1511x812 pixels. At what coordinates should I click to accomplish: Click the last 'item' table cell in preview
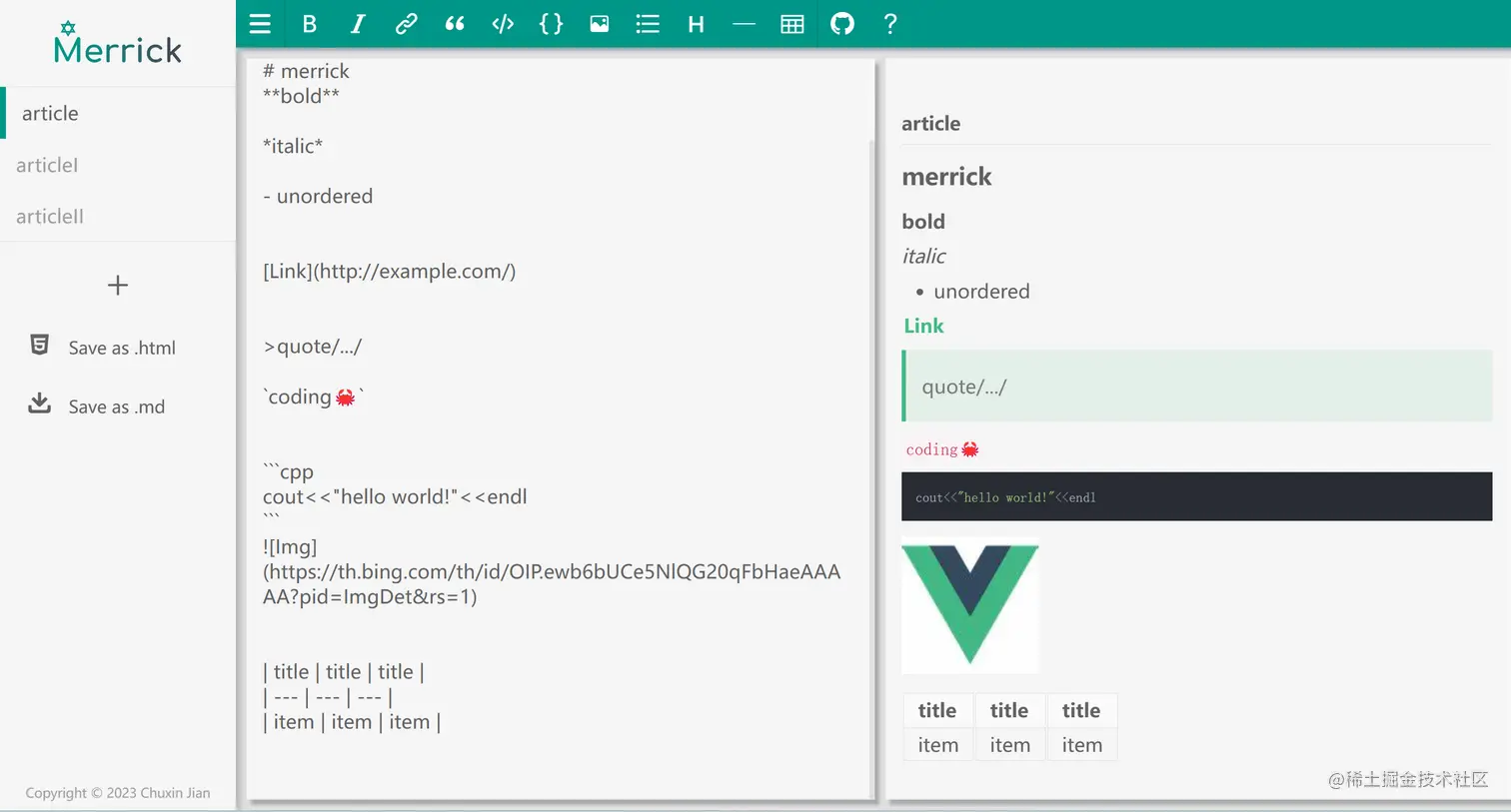tap(1082, 745)
